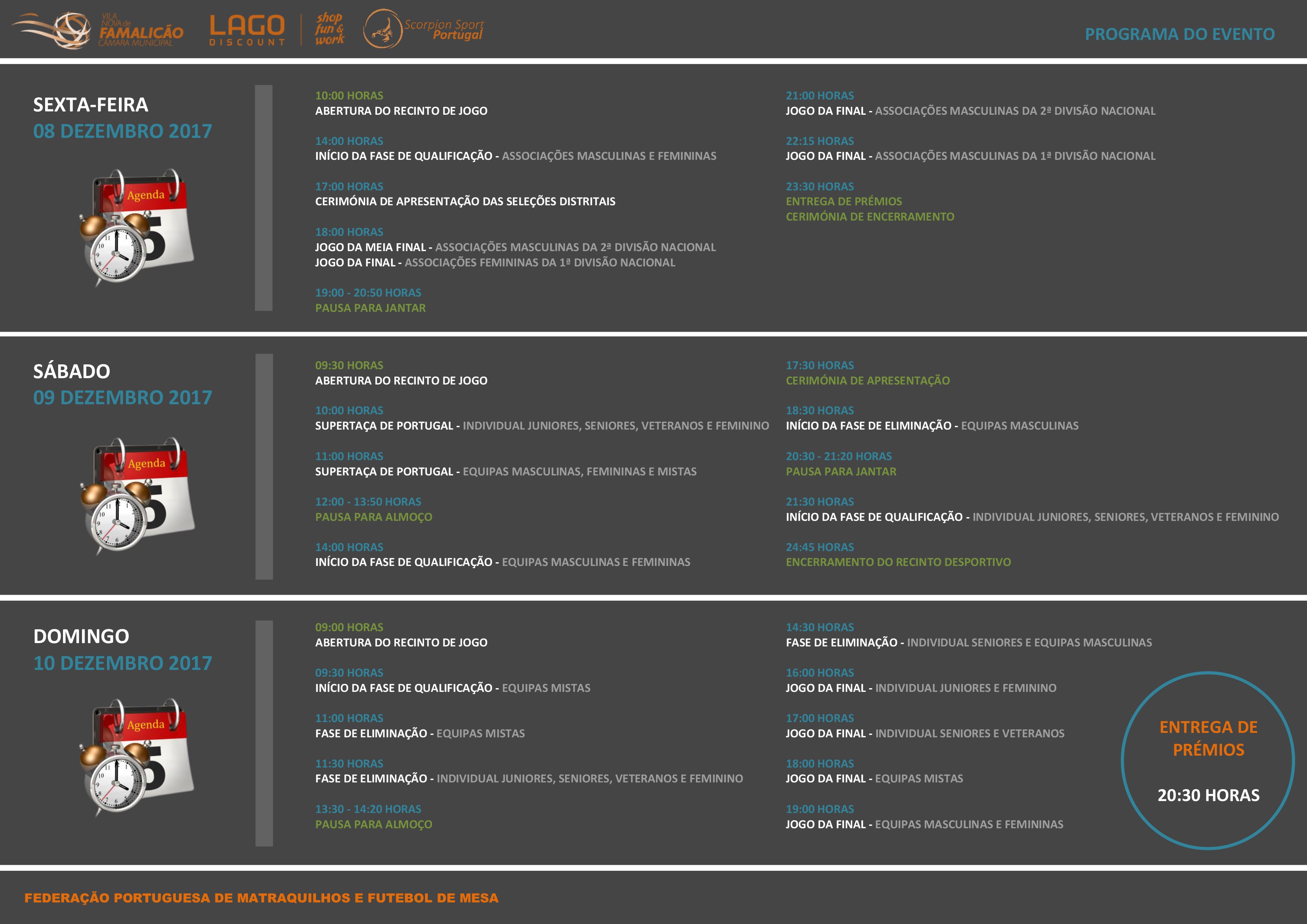The height and width of the screenshot is (924, 1307).
Task: Click the 19:00 - 20:50 HORAS time label
Action: pyautogui.click(x=368, y=293)
